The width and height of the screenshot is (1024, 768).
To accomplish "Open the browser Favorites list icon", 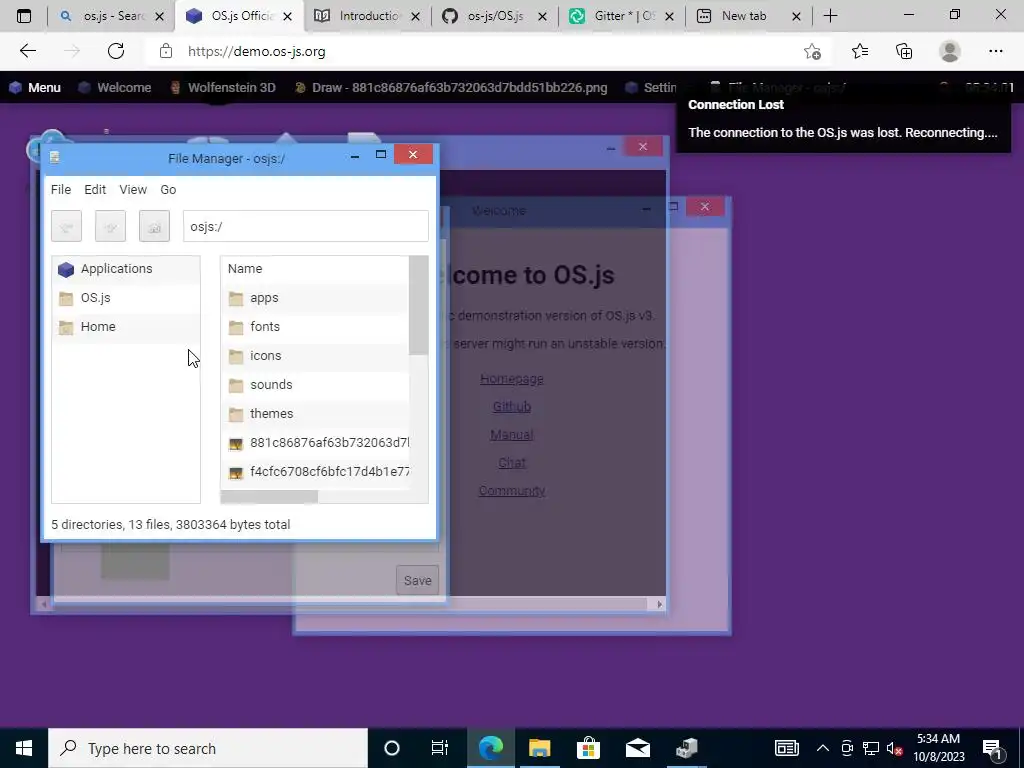I will [x=859, y=52].
